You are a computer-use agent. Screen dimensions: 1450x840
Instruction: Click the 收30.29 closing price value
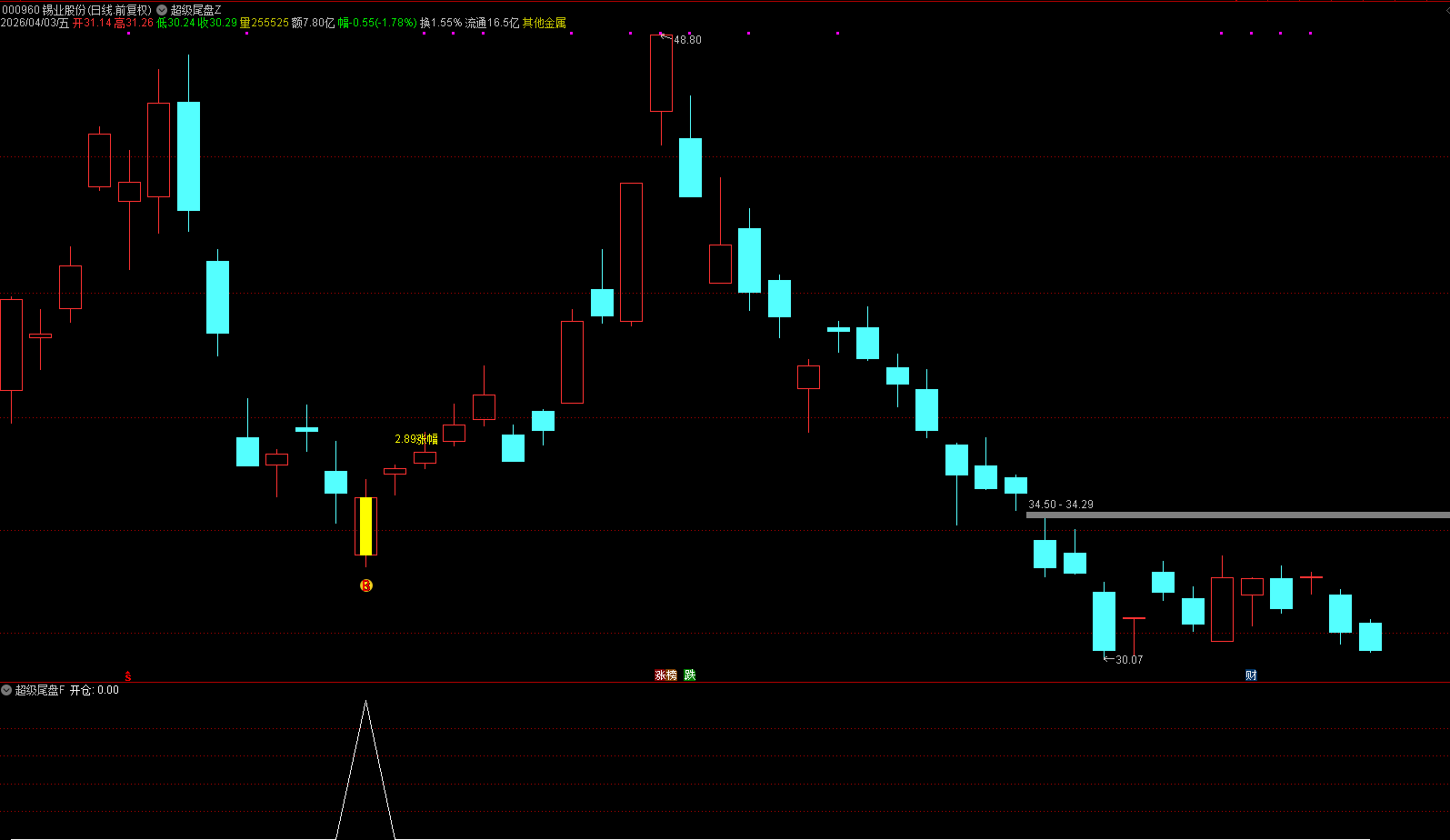pos(218,23)
